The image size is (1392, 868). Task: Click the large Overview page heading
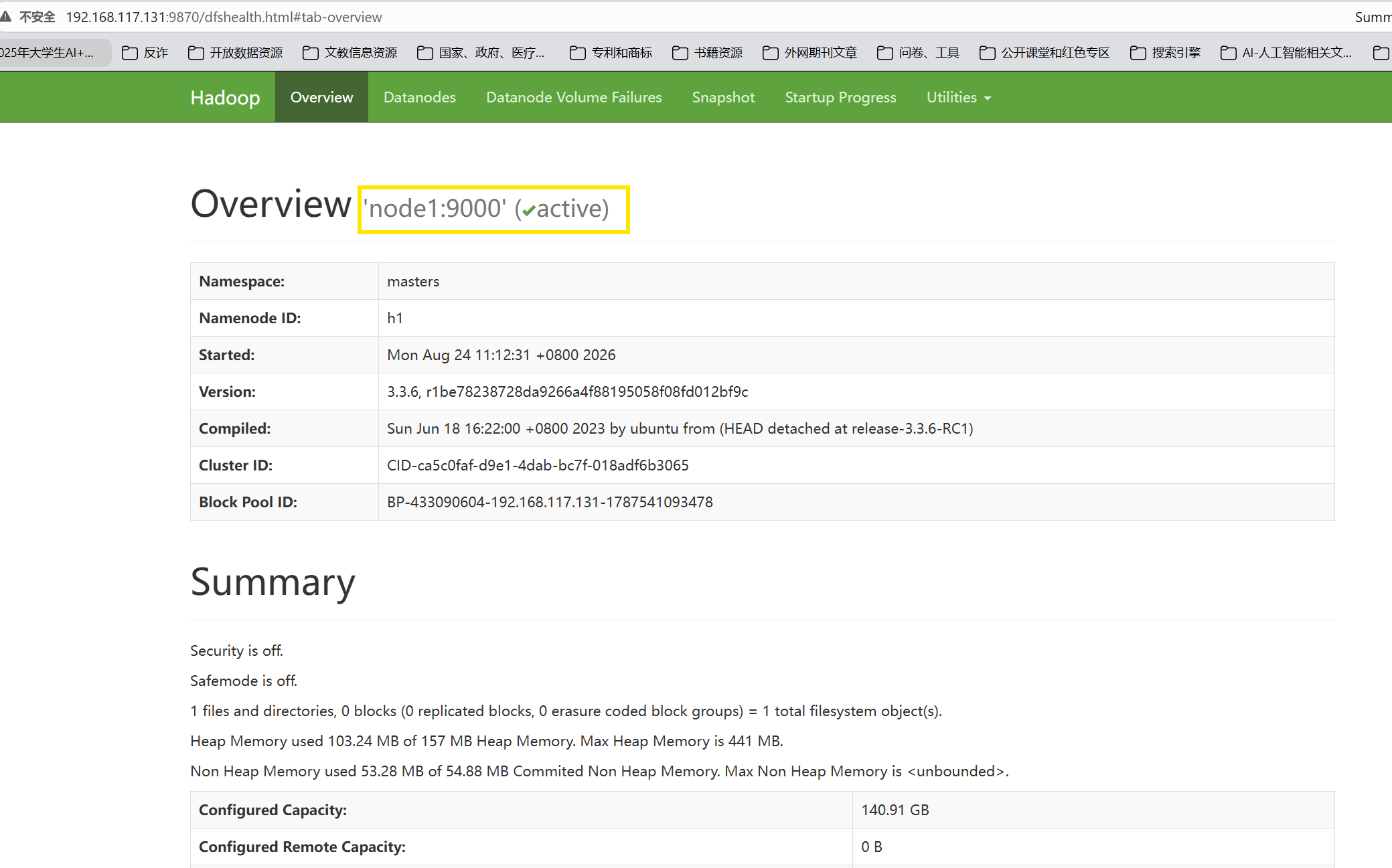click(270, 203)
